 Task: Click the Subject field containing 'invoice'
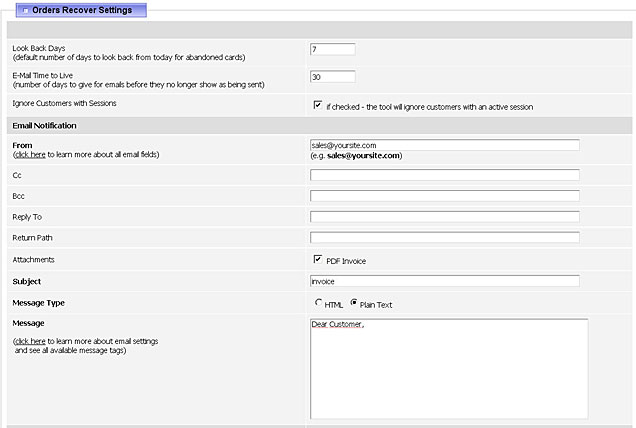tap(445, 281)
